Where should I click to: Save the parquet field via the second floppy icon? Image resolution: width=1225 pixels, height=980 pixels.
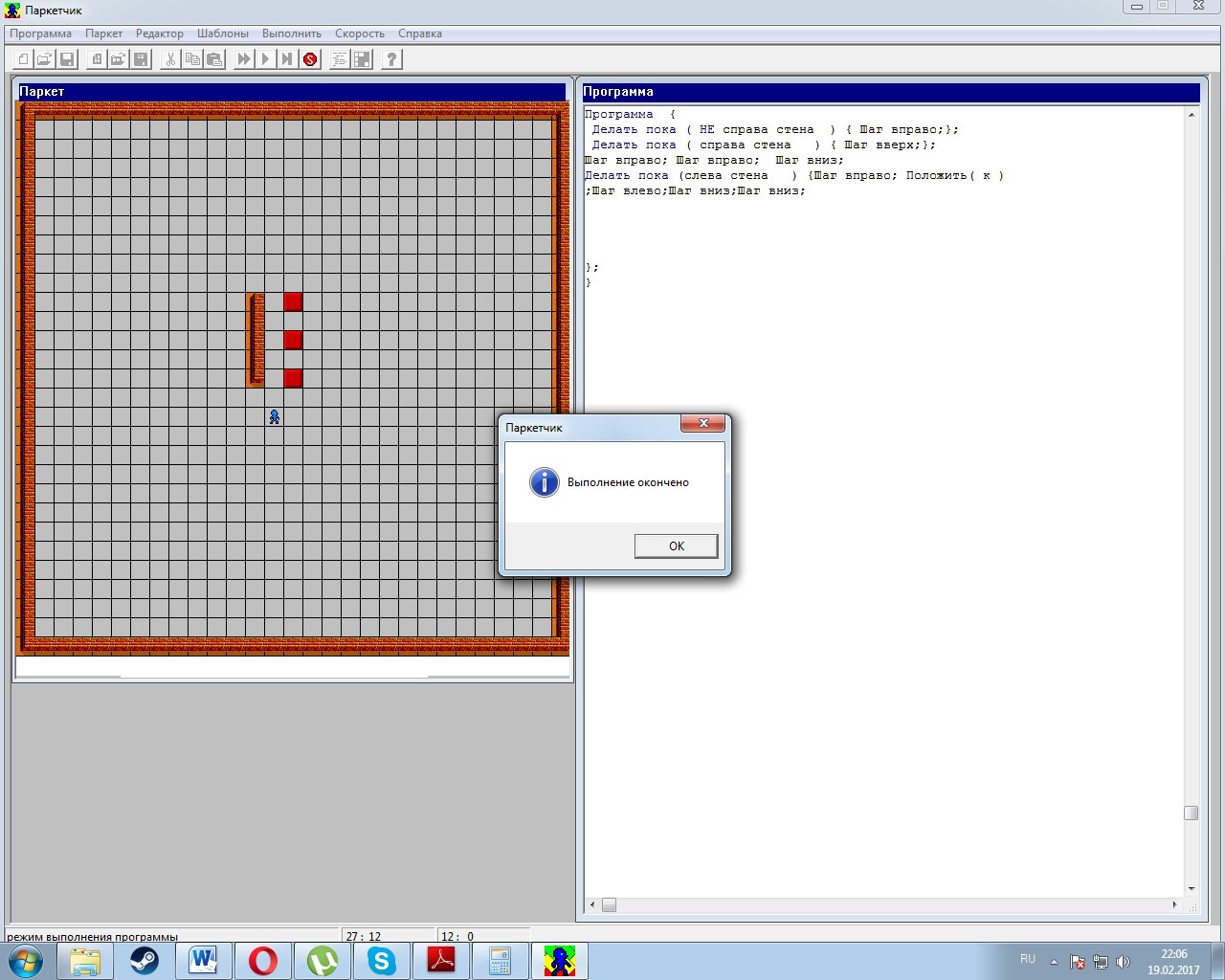(x=141, y=59)
